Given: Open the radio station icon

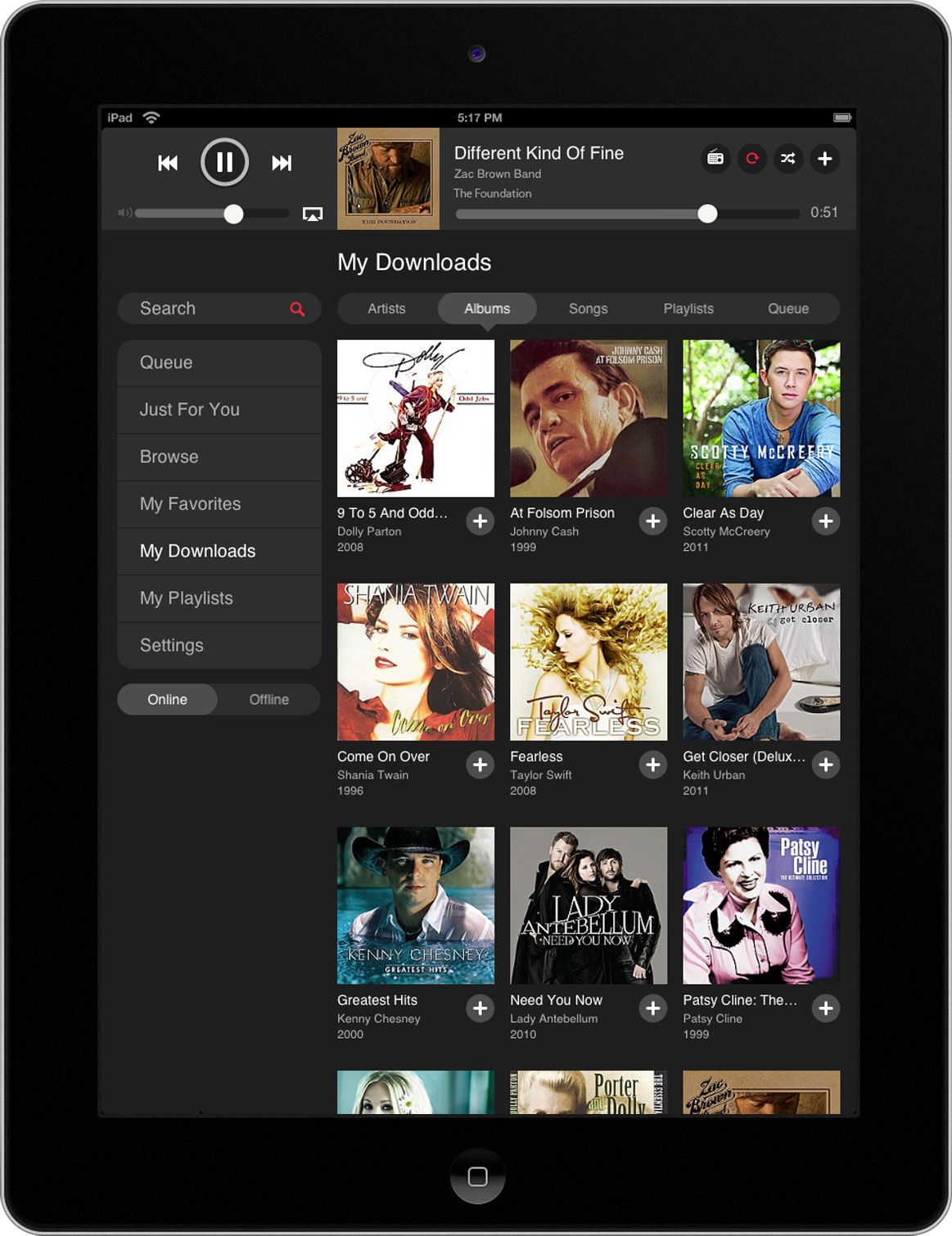Looking at the screenshot, I should (715, 158).
